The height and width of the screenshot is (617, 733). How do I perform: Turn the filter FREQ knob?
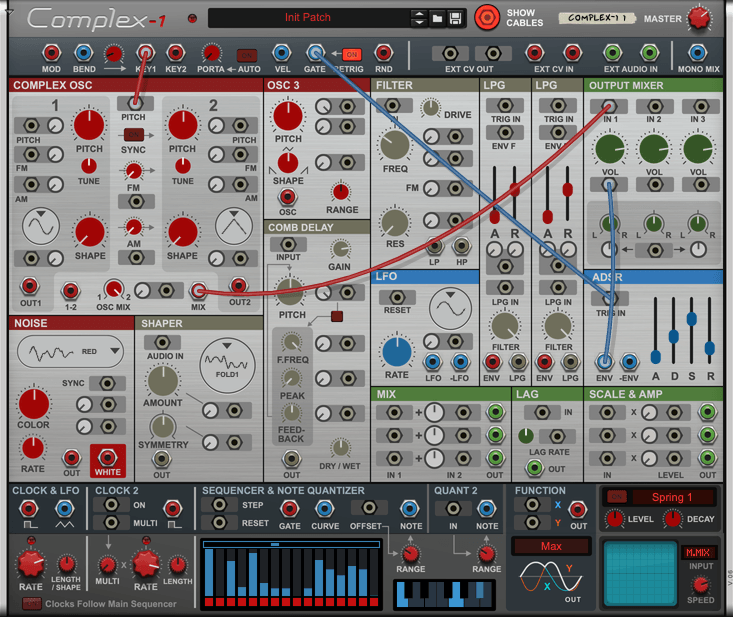(395, 145)
